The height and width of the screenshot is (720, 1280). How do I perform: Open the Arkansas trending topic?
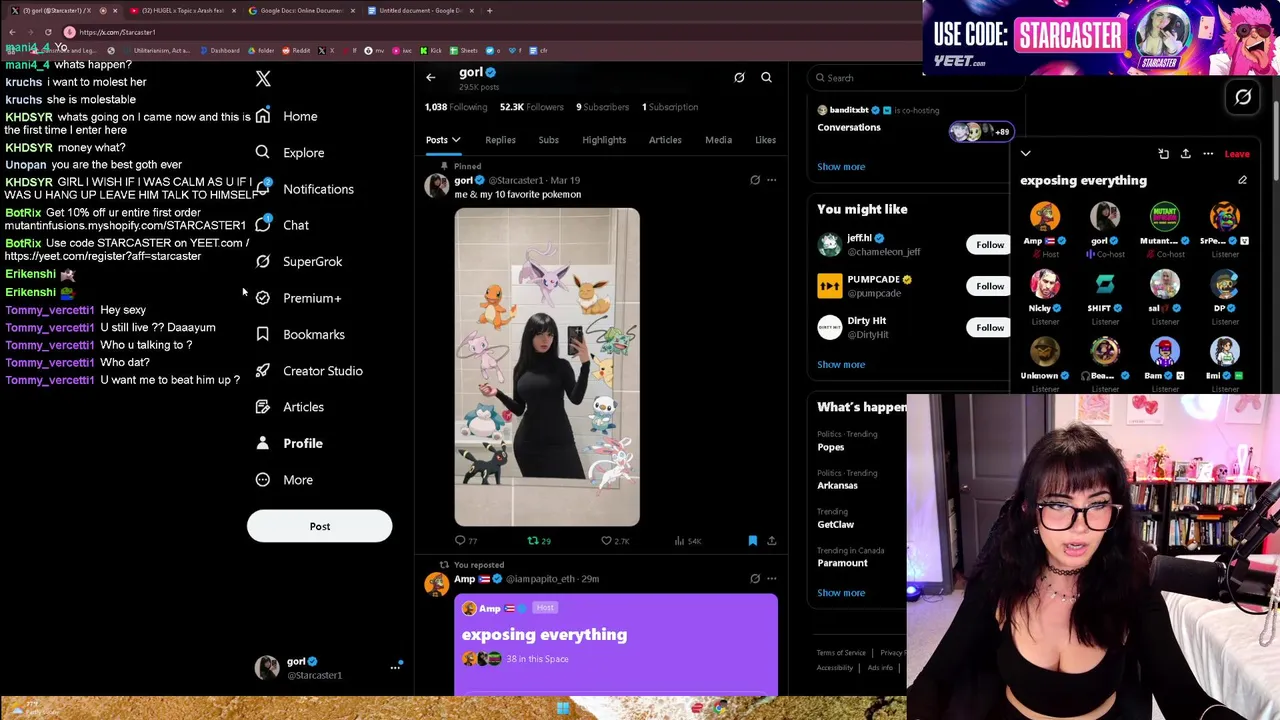coord(837,486)
